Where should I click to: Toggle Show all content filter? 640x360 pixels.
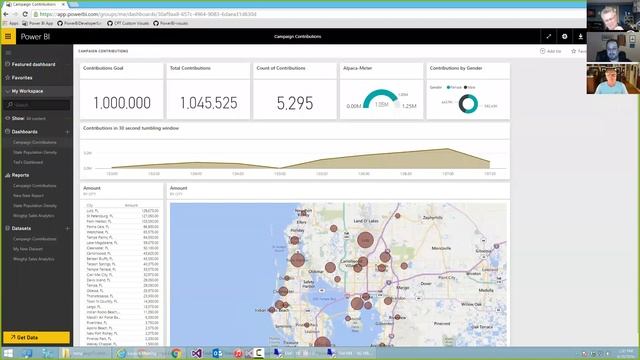25,118
